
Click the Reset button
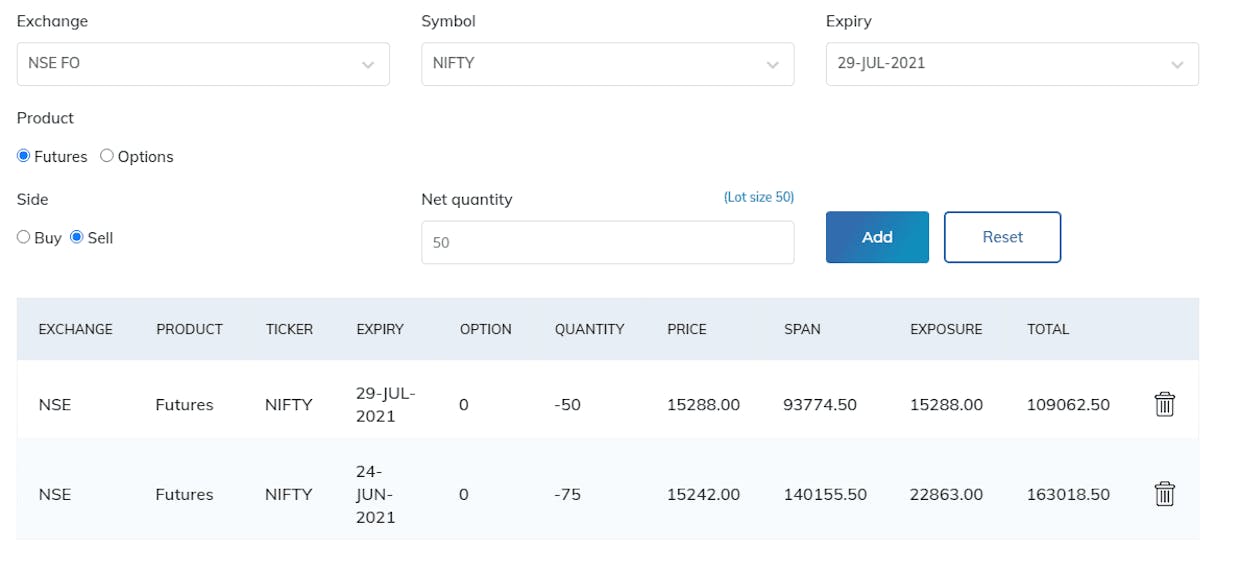pyautogui.click(x=1002, y=237)
